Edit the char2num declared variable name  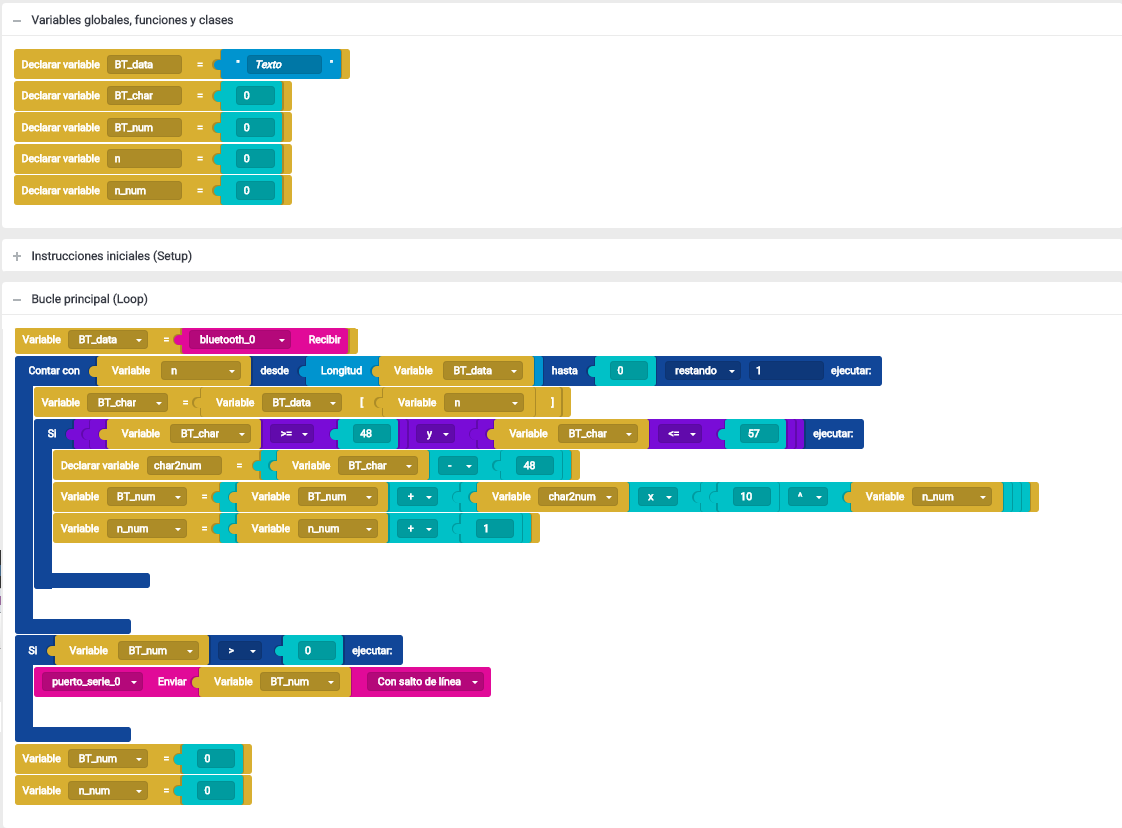click(184, 466)
